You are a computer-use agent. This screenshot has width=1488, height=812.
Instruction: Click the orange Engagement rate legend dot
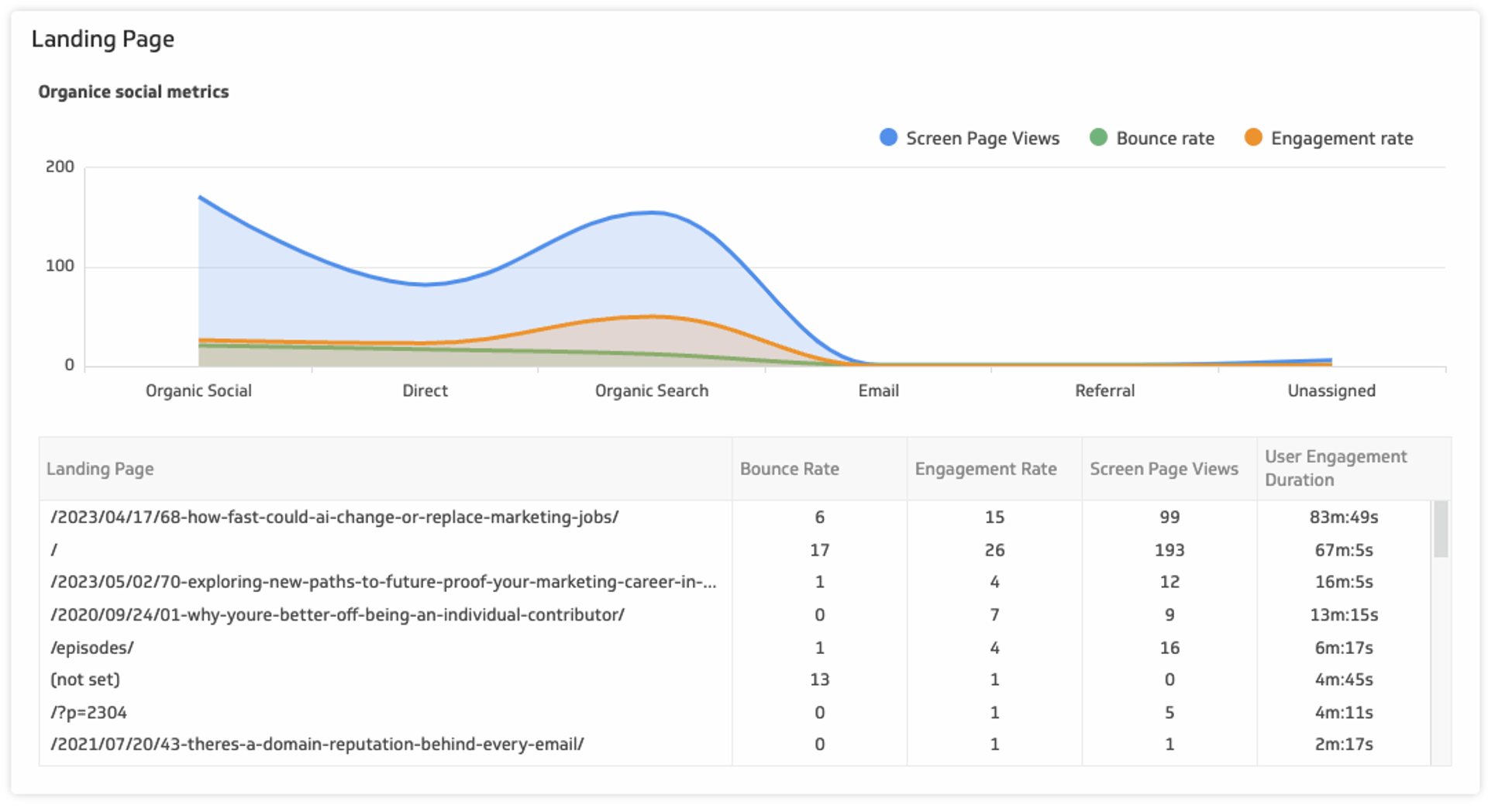click(1253, 137)
